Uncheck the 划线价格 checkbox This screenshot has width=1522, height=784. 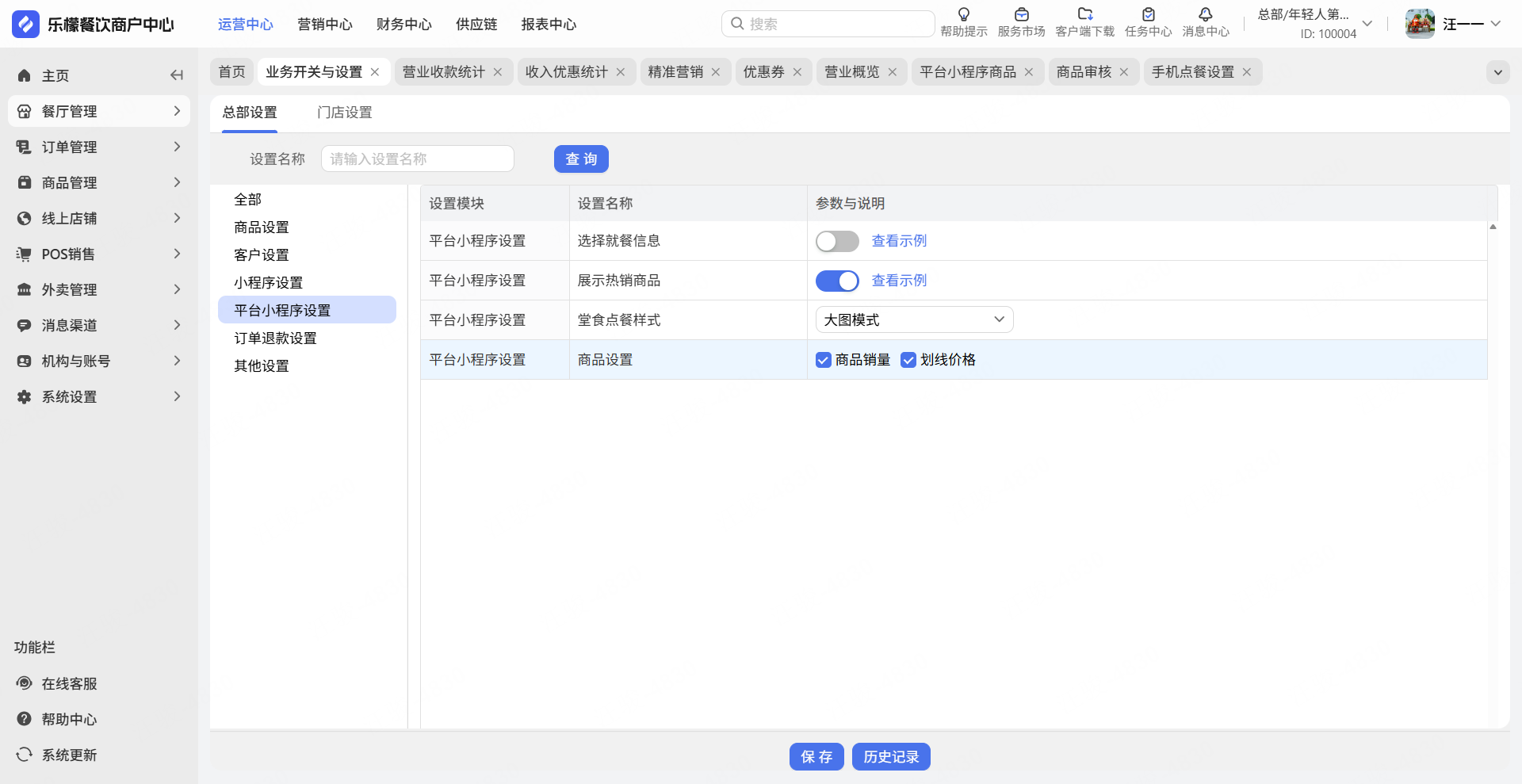(x=908, y=360)
